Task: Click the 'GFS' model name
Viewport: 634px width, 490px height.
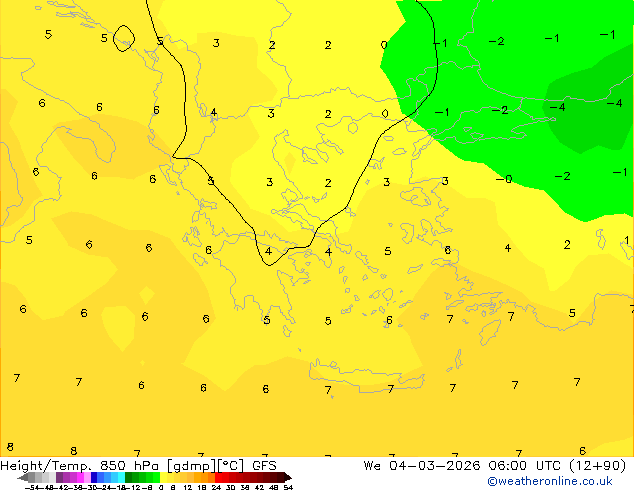Action: [x=264, y=466]
